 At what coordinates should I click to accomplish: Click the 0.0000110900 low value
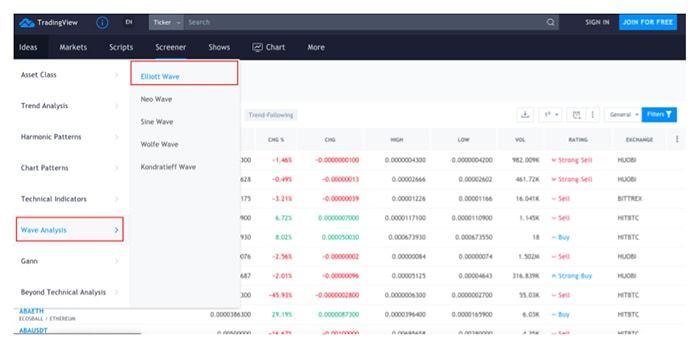coord(472,218)
